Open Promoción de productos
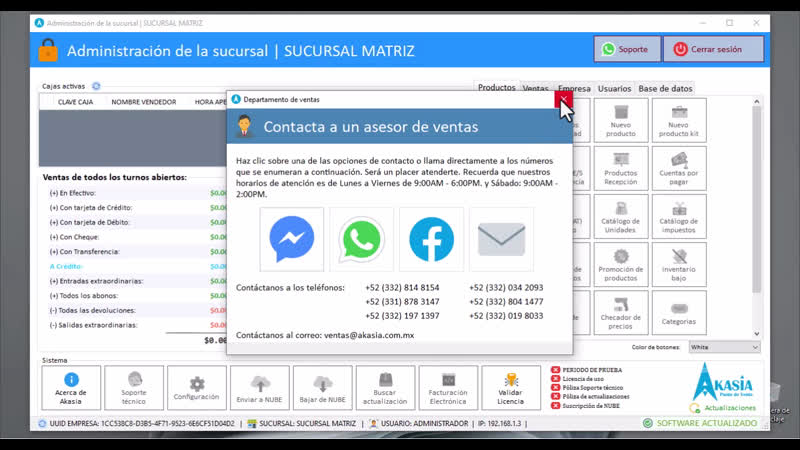Screen dimensions: 800x450 [621, 264]
